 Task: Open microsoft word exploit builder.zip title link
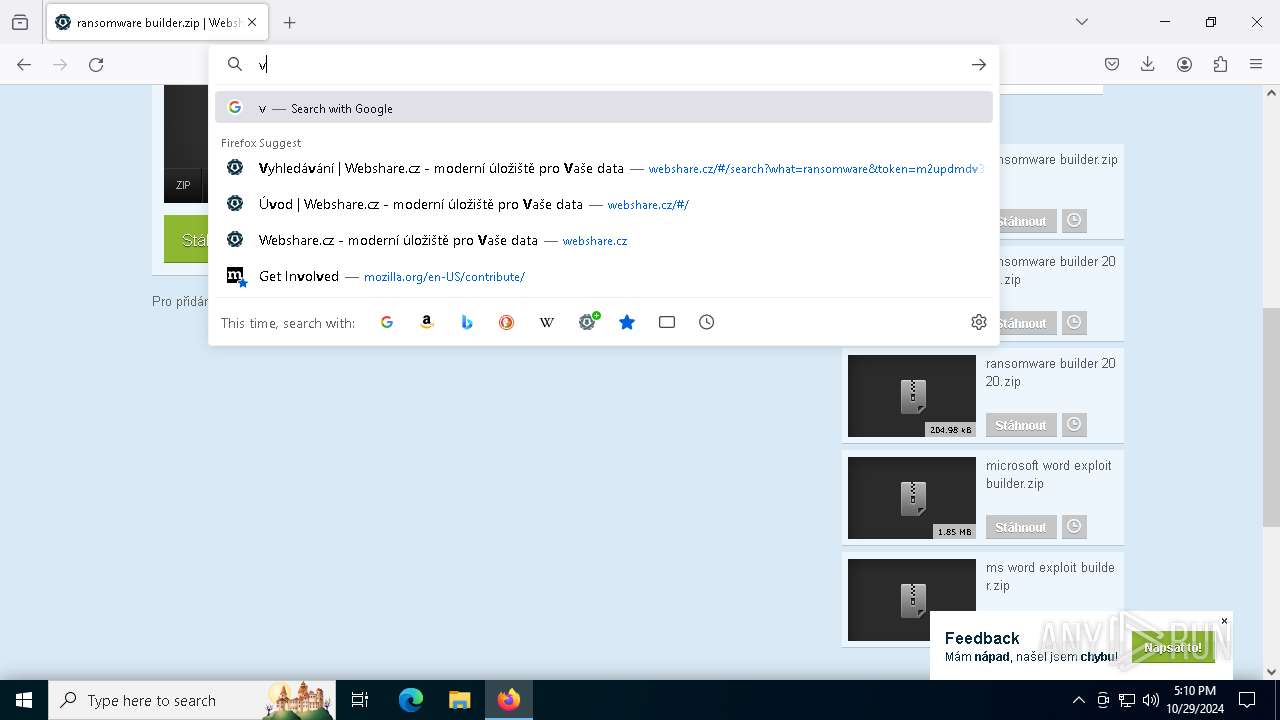[1049, 474]
